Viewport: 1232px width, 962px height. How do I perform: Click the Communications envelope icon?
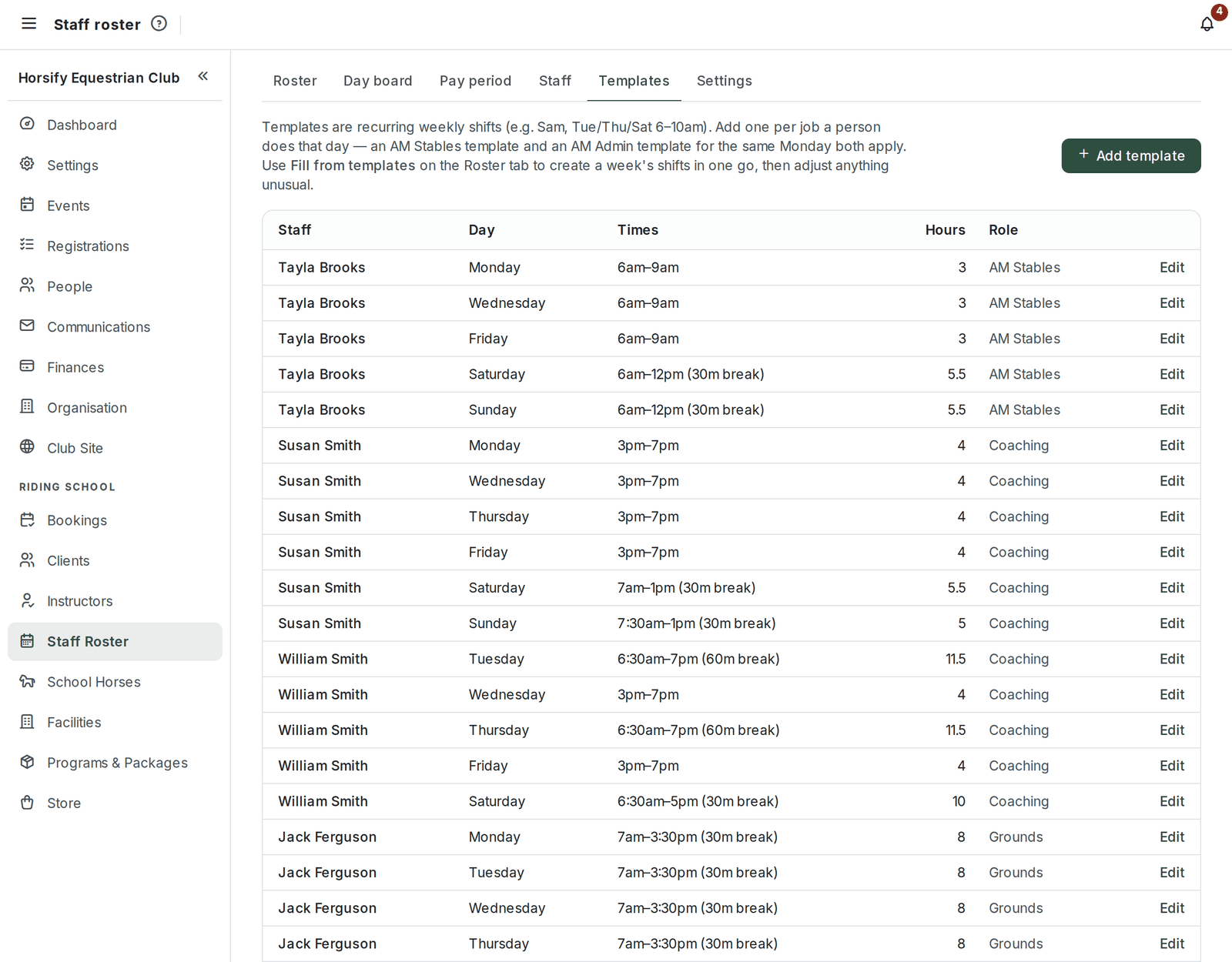(x=27, y=326)
